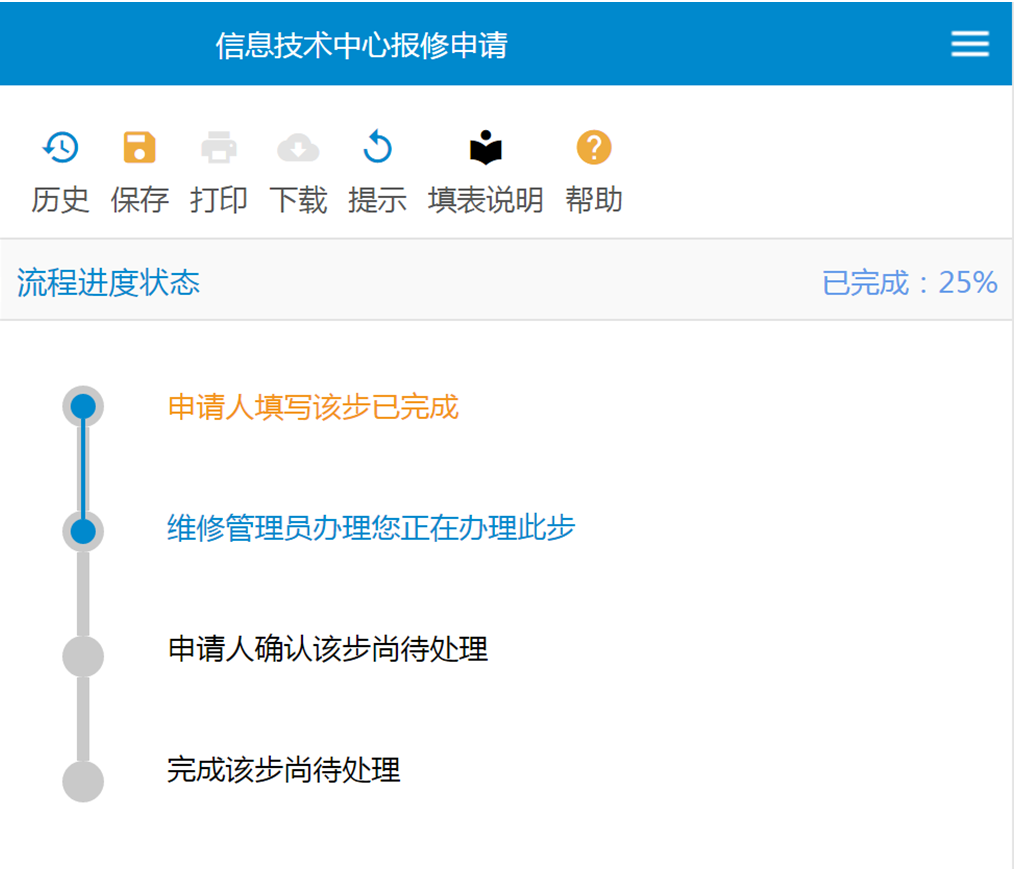The image size is (1014, 869).
Task: Select the second blue step node for 维修管理员办理
Action: coord(83,530)
